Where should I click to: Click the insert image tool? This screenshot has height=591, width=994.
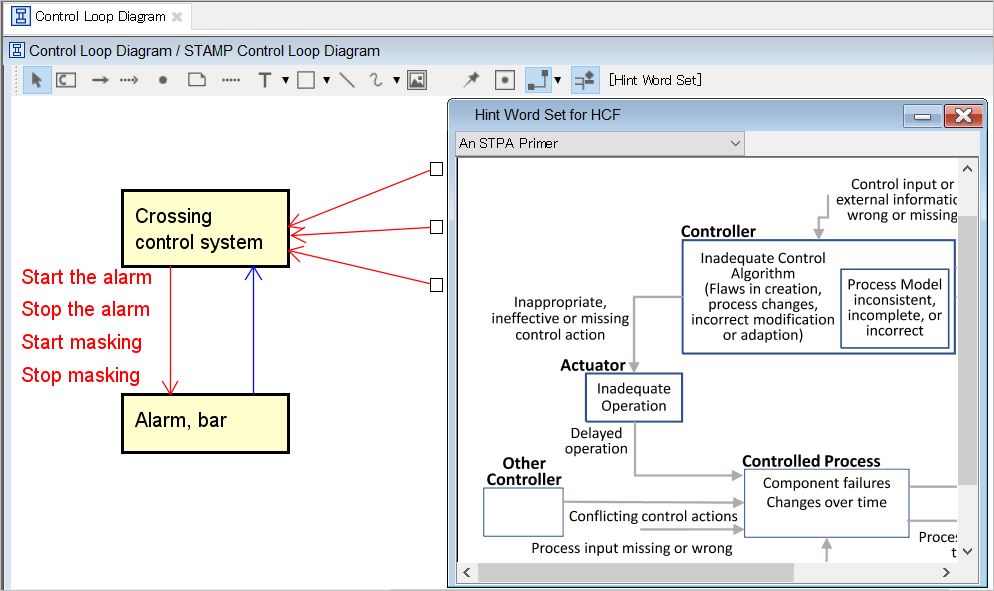[417, 80]
